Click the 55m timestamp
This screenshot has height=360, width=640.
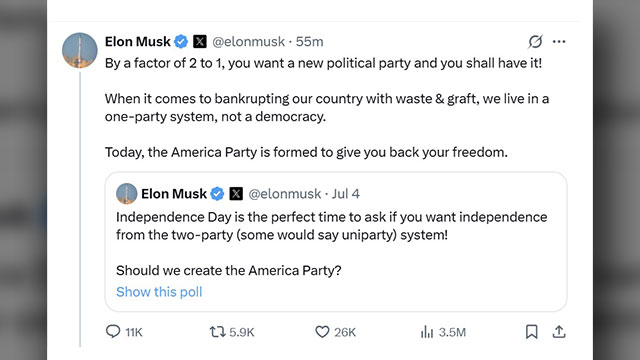click(309, 42)
